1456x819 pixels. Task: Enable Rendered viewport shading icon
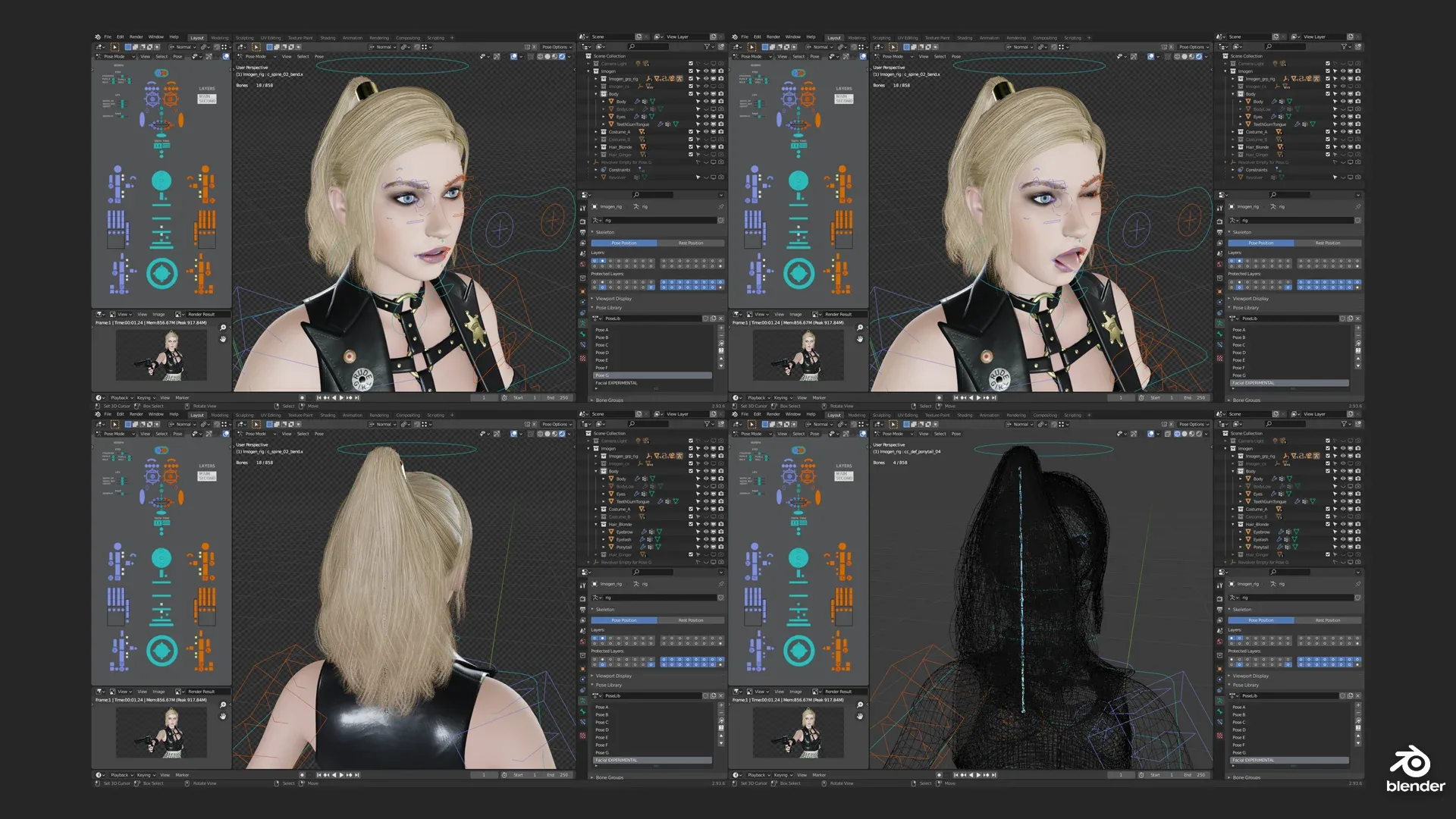coord(562,57)
